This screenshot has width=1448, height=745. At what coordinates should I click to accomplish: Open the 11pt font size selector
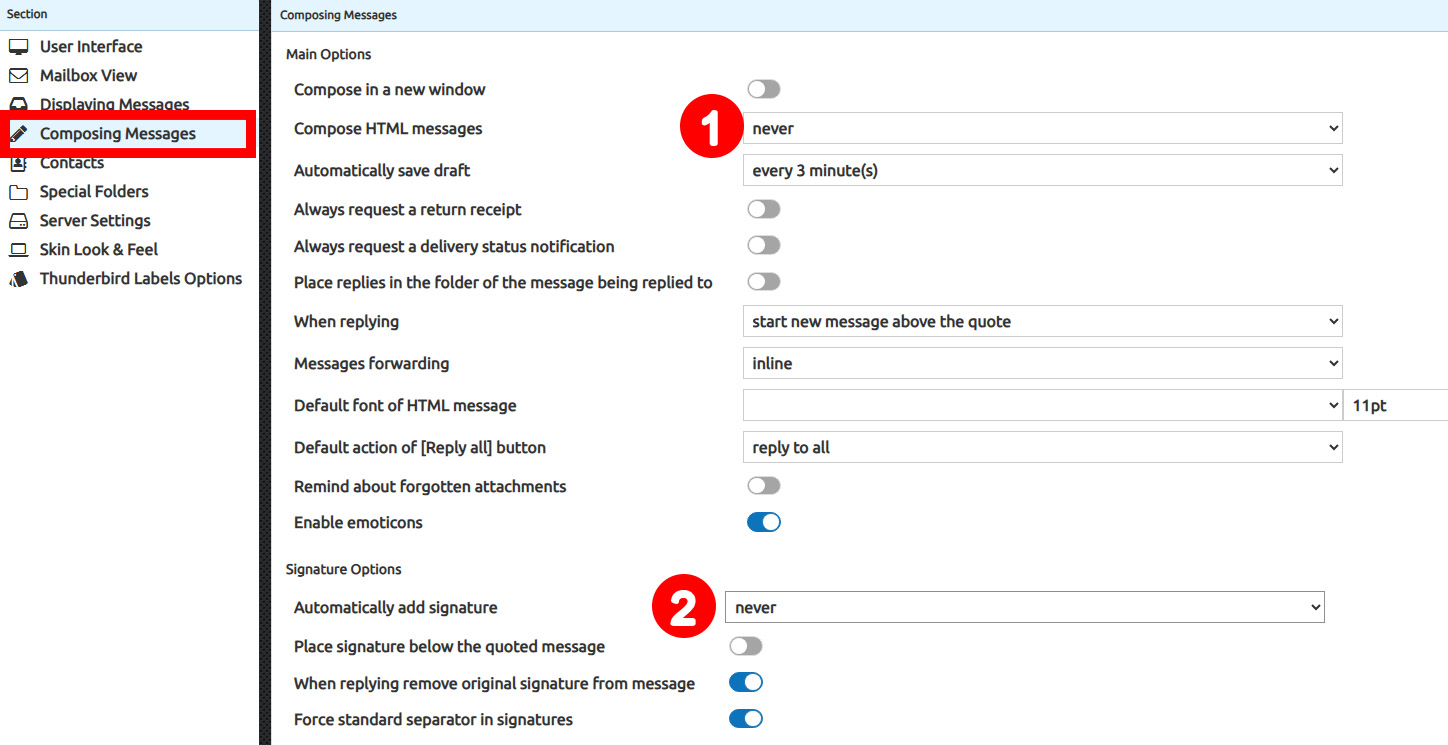pyautogui.click(x=1395, y=406)
